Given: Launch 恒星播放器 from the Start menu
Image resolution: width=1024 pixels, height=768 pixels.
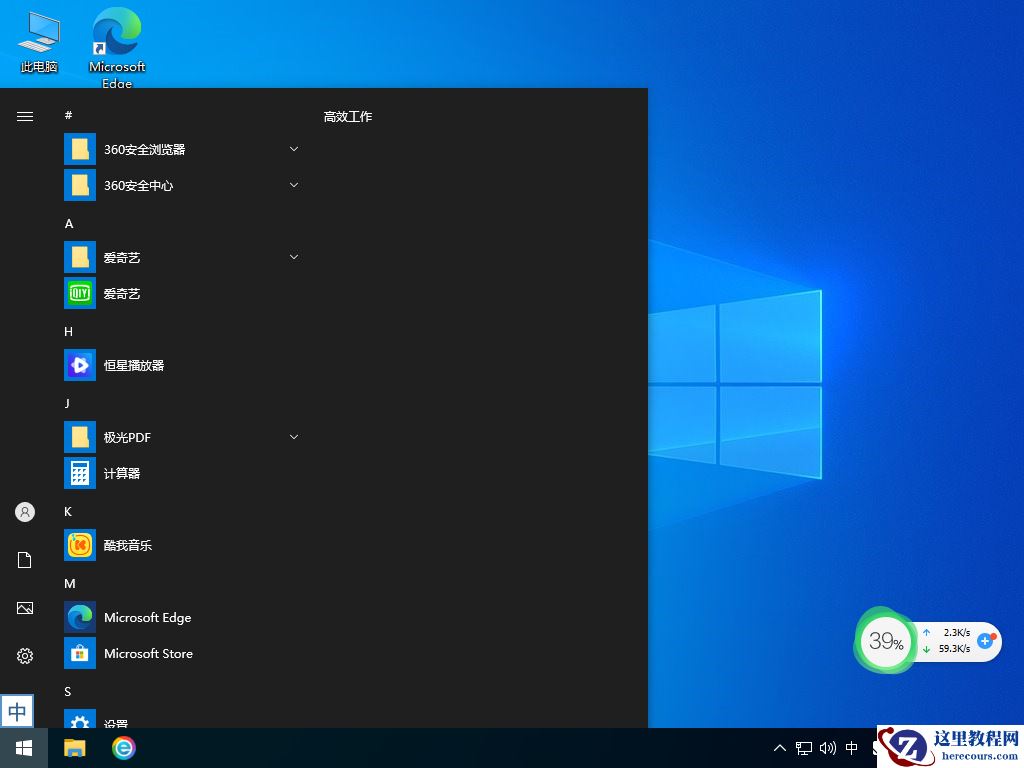Looking at the screenshot, I should [135, 365].
